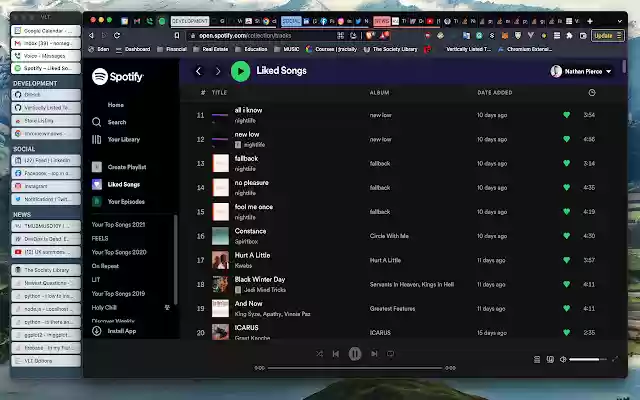This screenshot has height=400, width=640.
Task: Open the Holy Chill playlist
Action: 104,307
